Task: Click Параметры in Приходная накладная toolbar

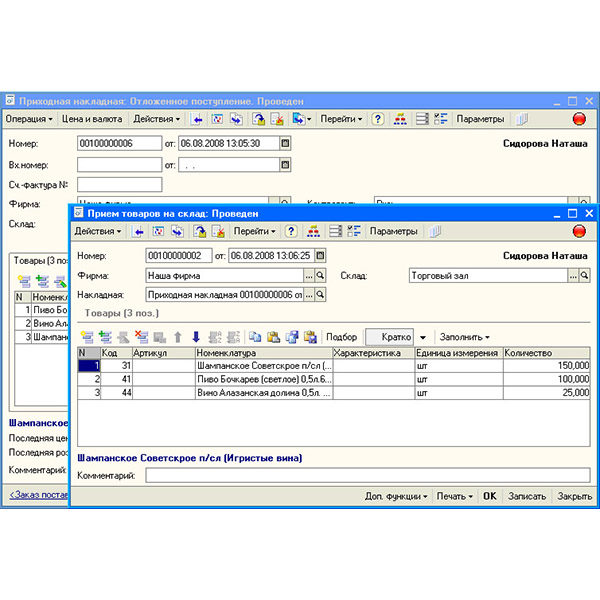Action: click(480, 119)
